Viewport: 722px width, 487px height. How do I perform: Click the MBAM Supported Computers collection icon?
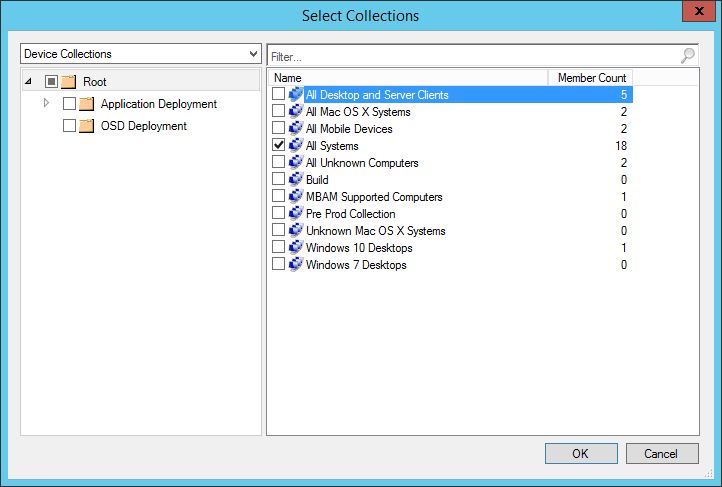296,197
